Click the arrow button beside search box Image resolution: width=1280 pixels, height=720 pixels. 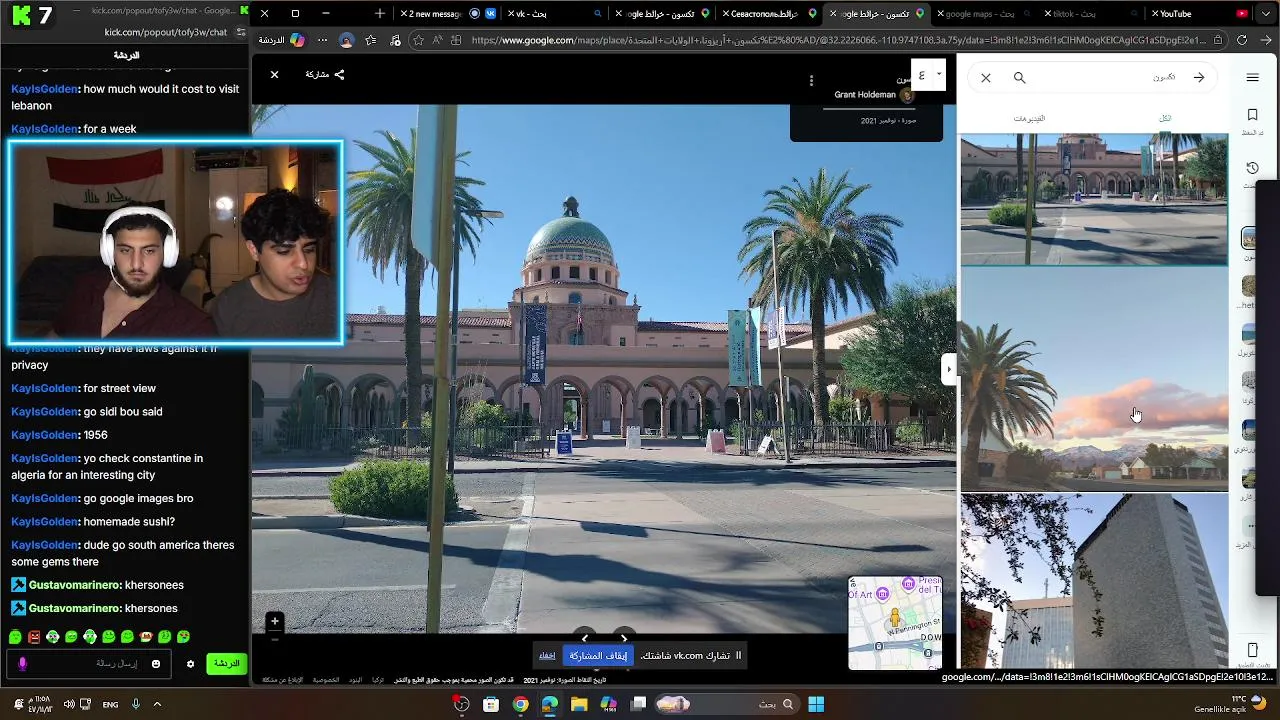[1199, 78]
